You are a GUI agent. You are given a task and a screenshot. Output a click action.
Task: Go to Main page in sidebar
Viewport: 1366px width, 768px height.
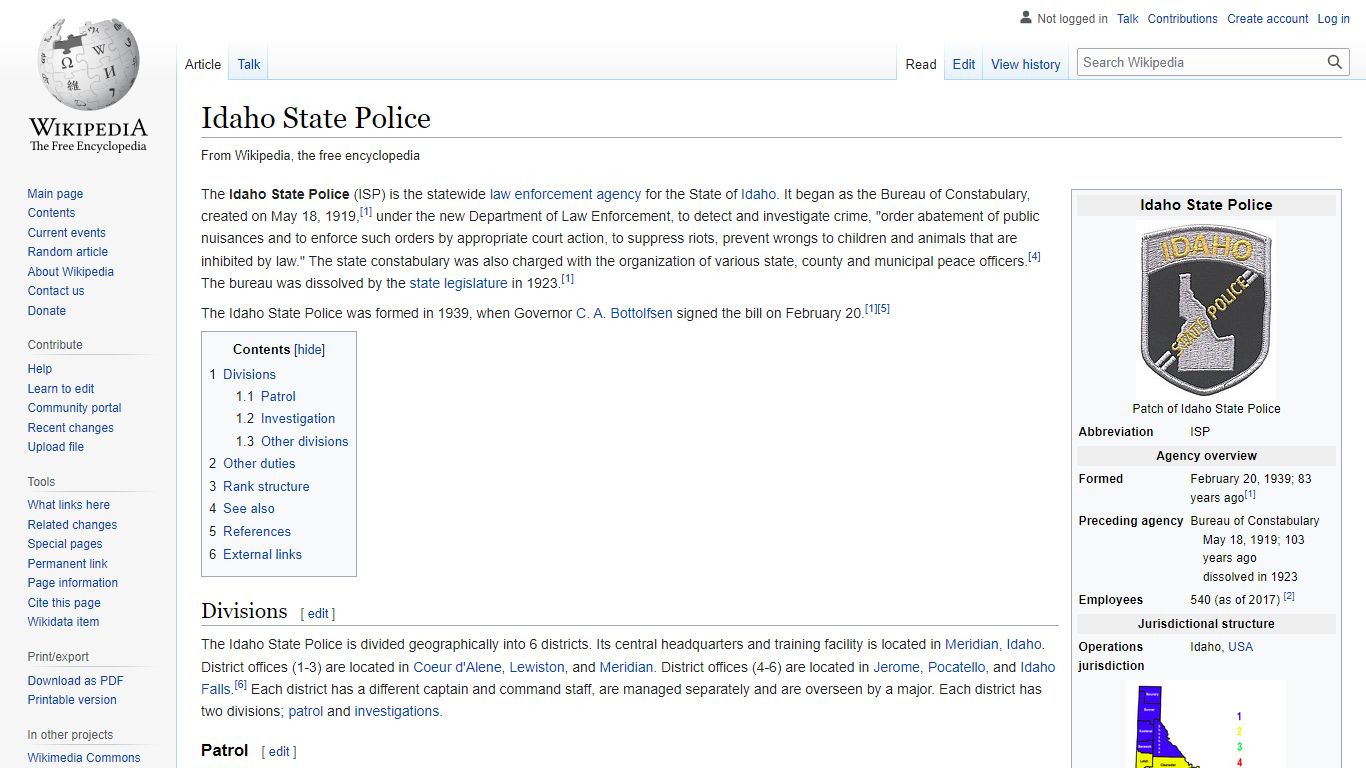coord(55,194)
